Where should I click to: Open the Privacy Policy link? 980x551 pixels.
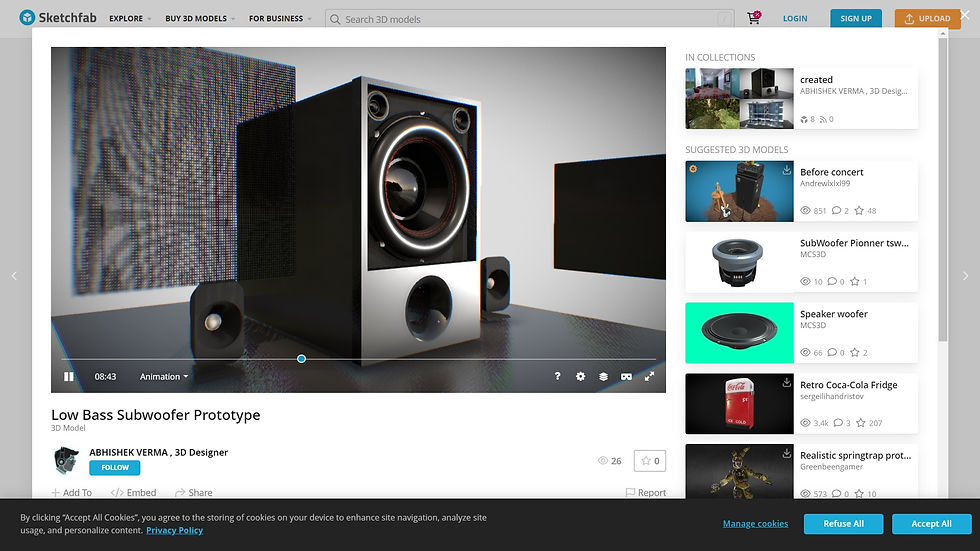174,530
